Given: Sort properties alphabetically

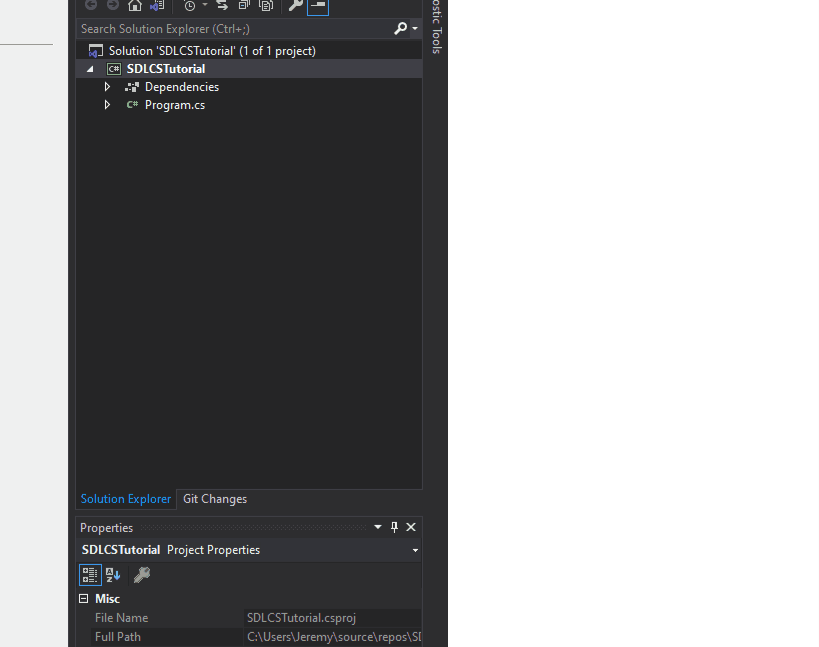Looking at the screenshot, I should tap(113, 575).
